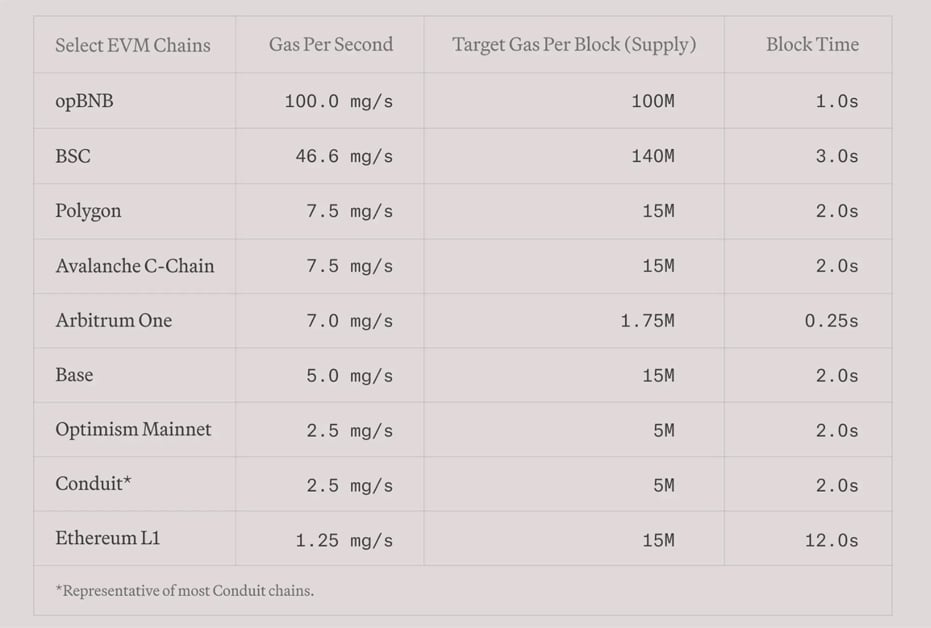This screenshot has height=628, width=931.
Task: Click the BSC row label
Action: point(73,156)
